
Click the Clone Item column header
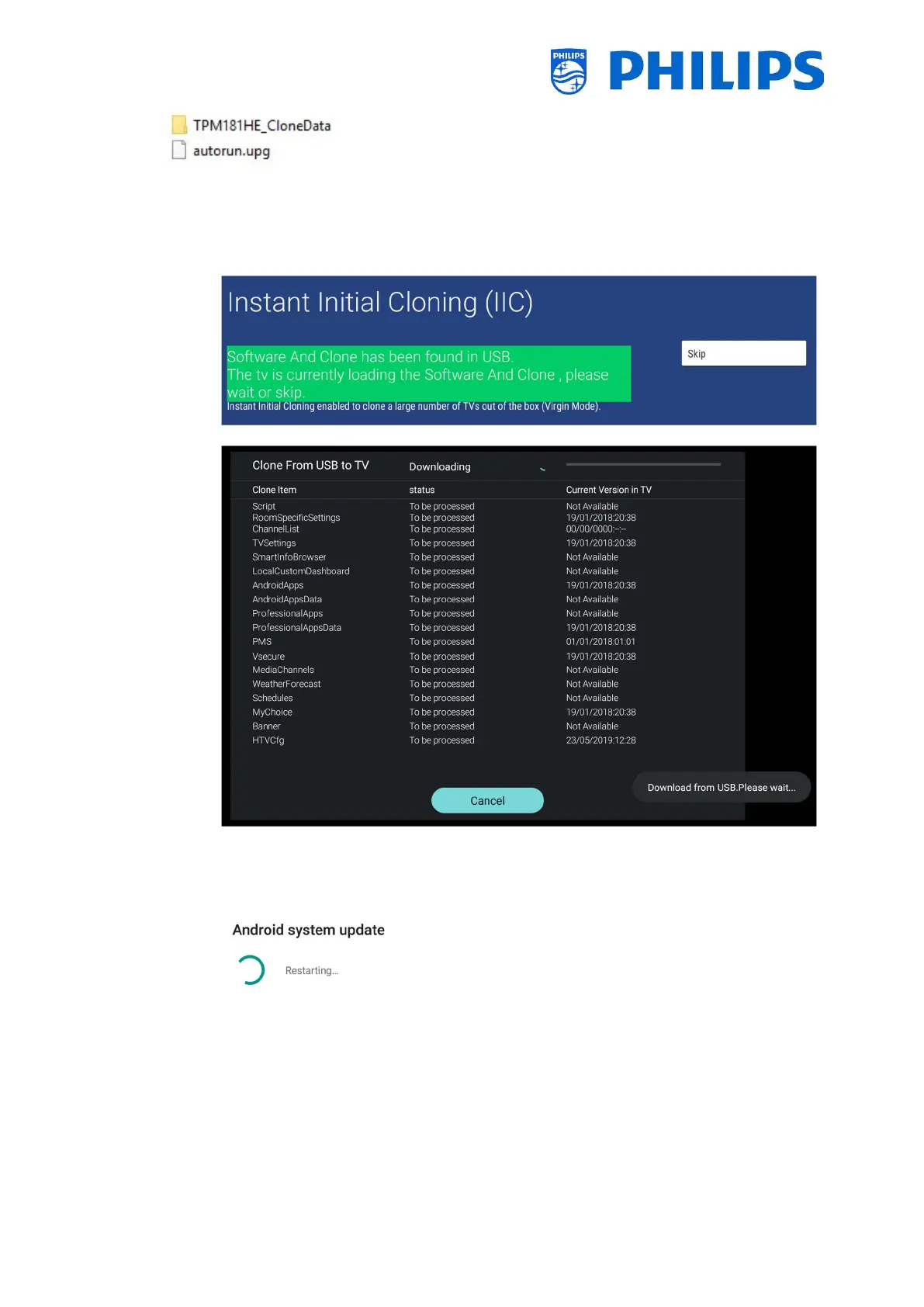(274, 490)
